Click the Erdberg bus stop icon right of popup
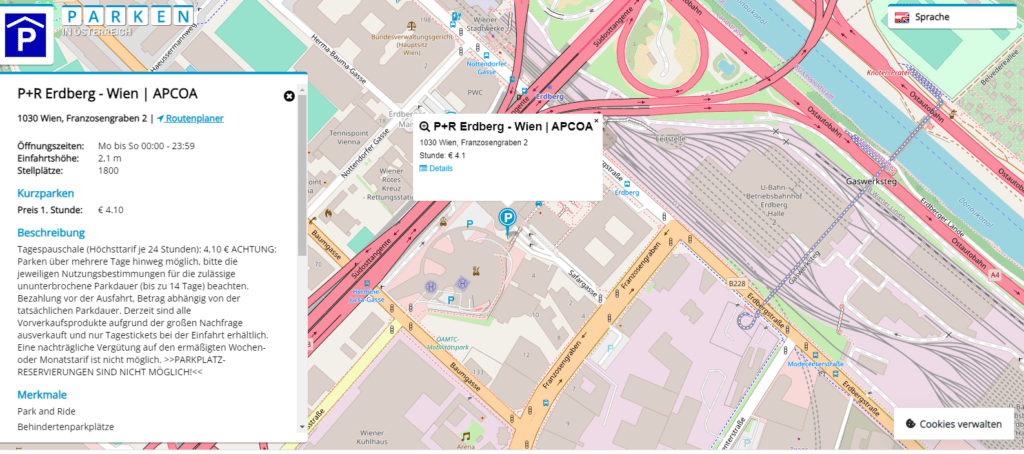This screenshot has width=1024, height=454. click(x=627, y=184)
